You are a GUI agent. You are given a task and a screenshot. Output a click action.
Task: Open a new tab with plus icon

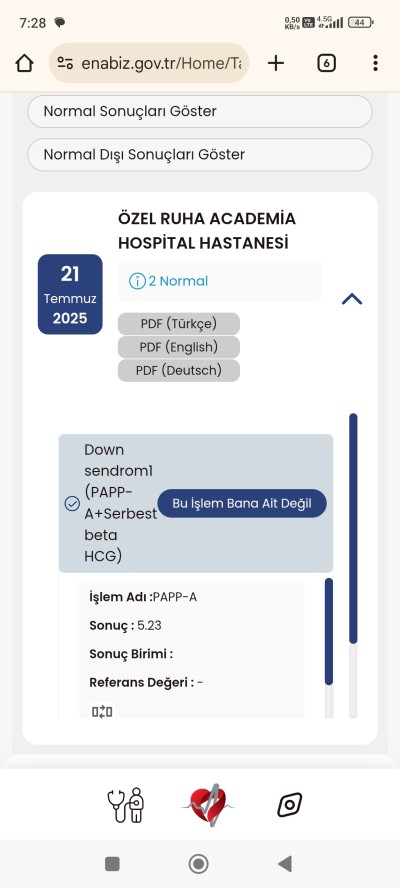click(275, 63)
